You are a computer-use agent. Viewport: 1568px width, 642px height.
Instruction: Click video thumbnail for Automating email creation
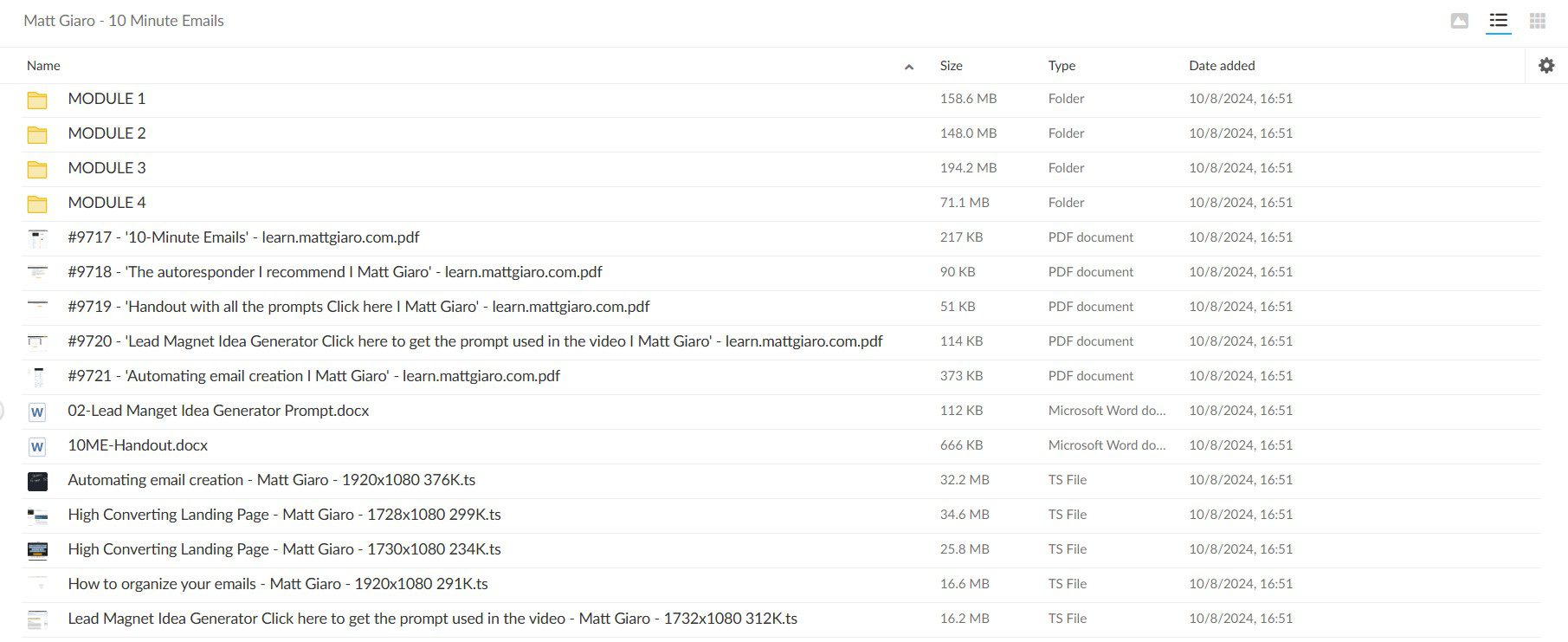pyautogui.click(x=37, y=481)
